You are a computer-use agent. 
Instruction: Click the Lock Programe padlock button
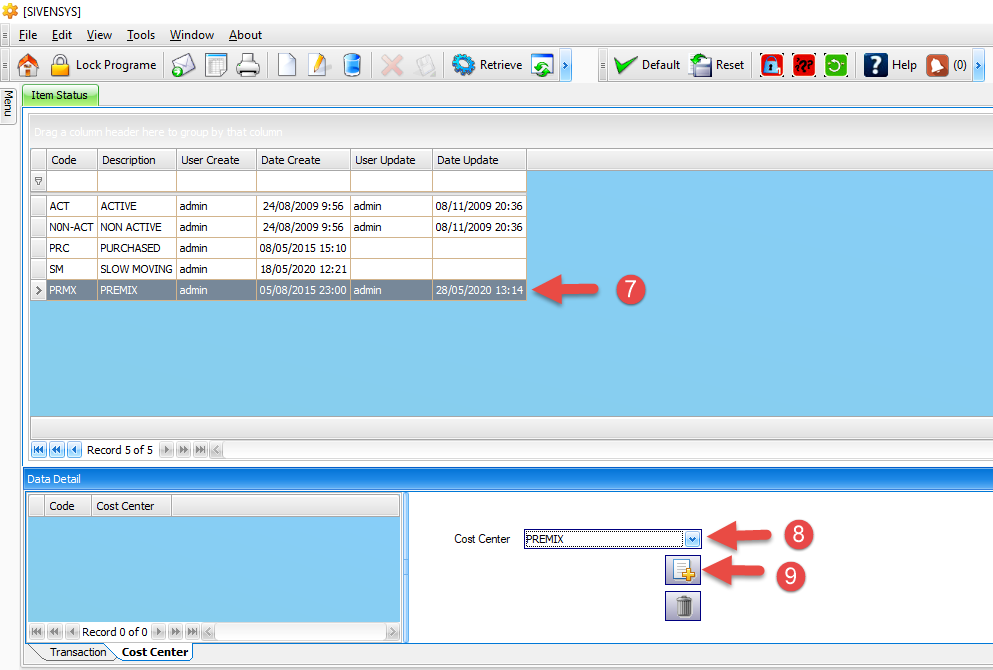click(103, 65)
